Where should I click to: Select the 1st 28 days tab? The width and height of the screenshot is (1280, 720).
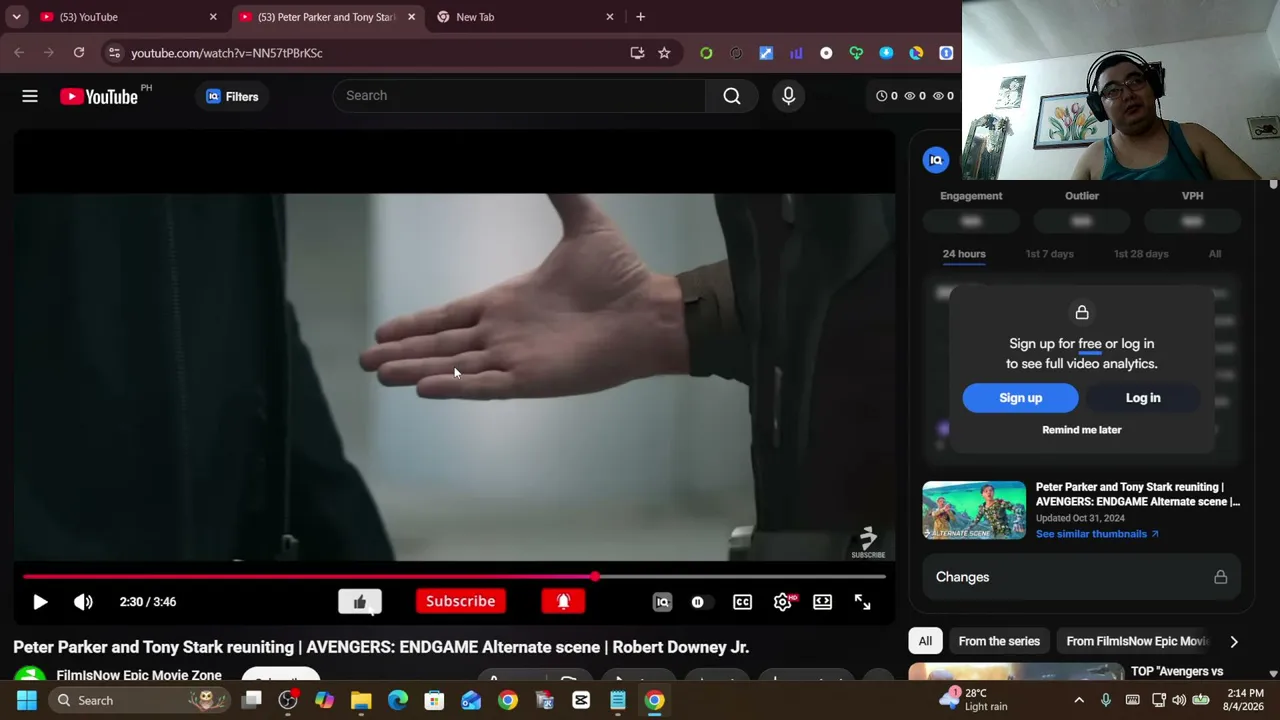tap(1141, 254)
